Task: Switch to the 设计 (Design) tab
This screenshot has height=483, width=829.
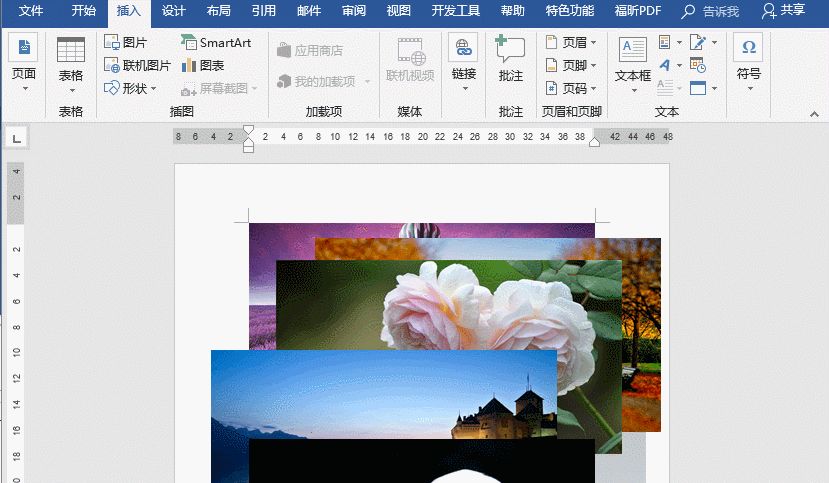Action: tap(173, 11)
